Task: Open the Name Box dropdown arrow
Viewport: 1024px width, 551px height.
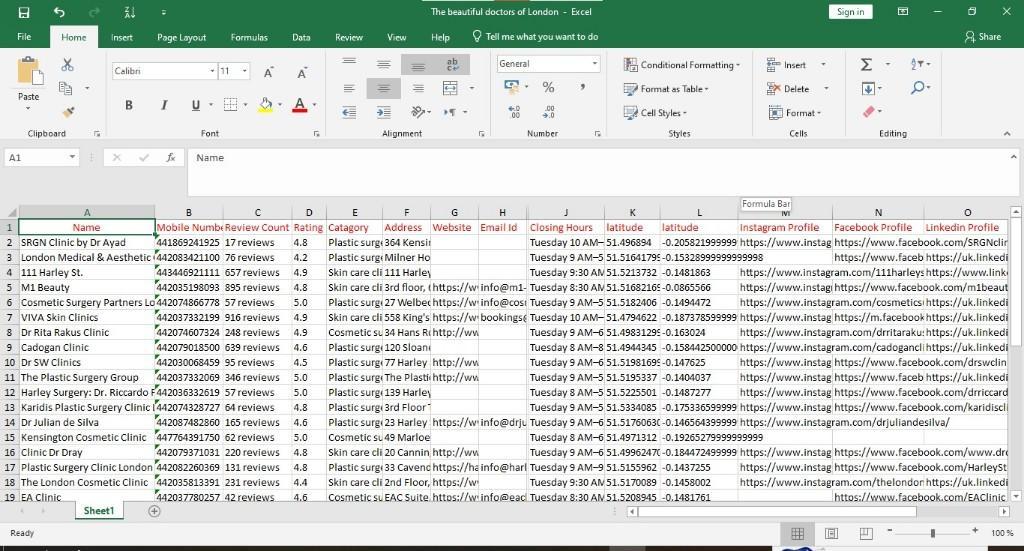Action: 72,157
